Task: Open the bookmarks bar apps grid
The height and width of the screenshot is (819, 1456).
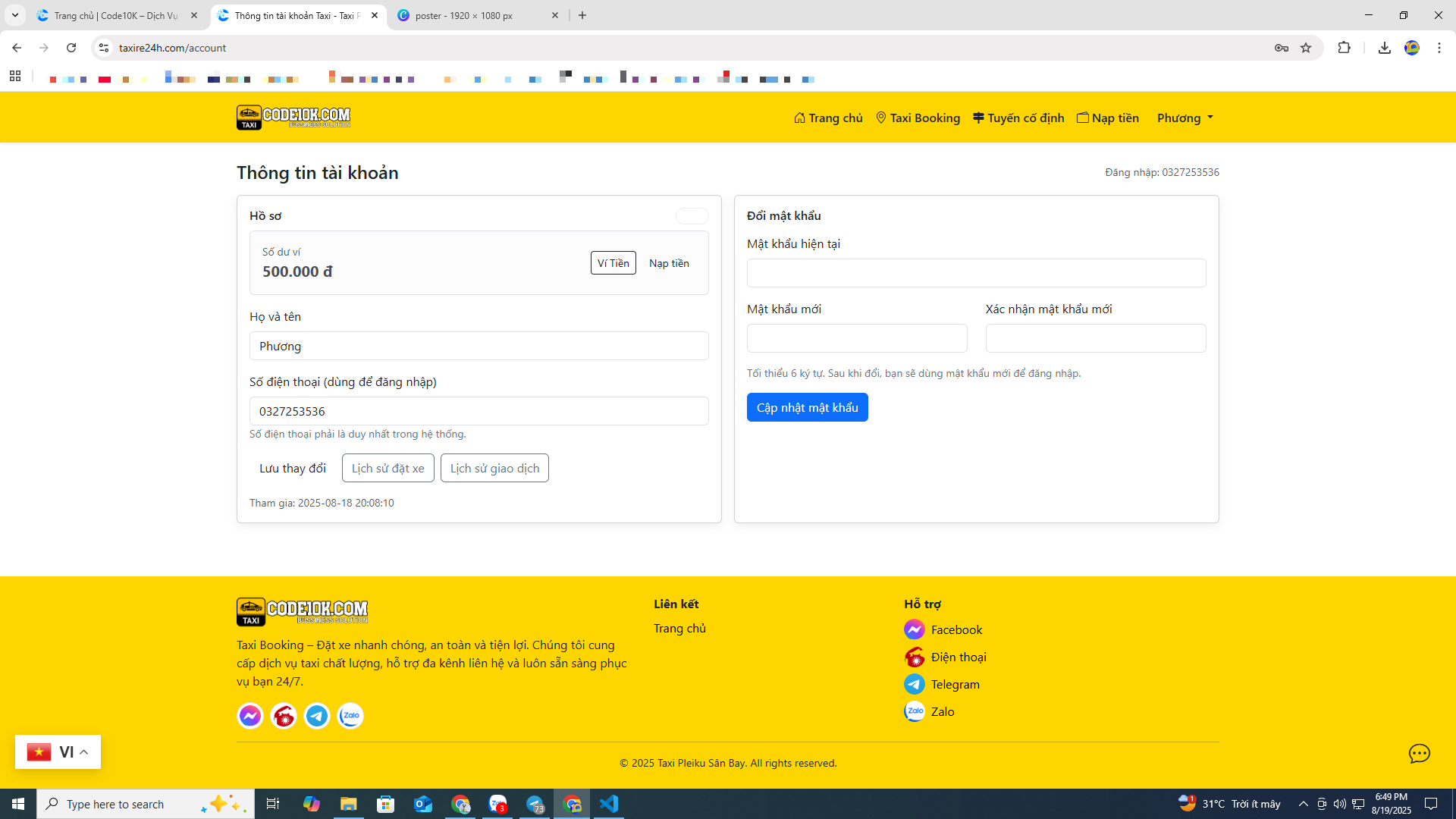Action: coord(15,76)
